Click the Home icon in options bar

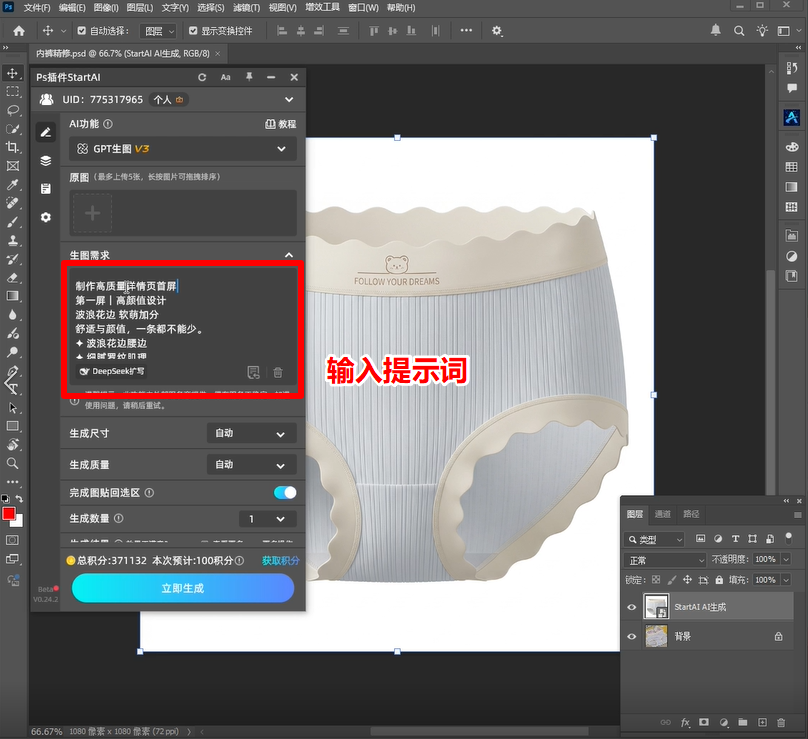(x=19, y=31)
